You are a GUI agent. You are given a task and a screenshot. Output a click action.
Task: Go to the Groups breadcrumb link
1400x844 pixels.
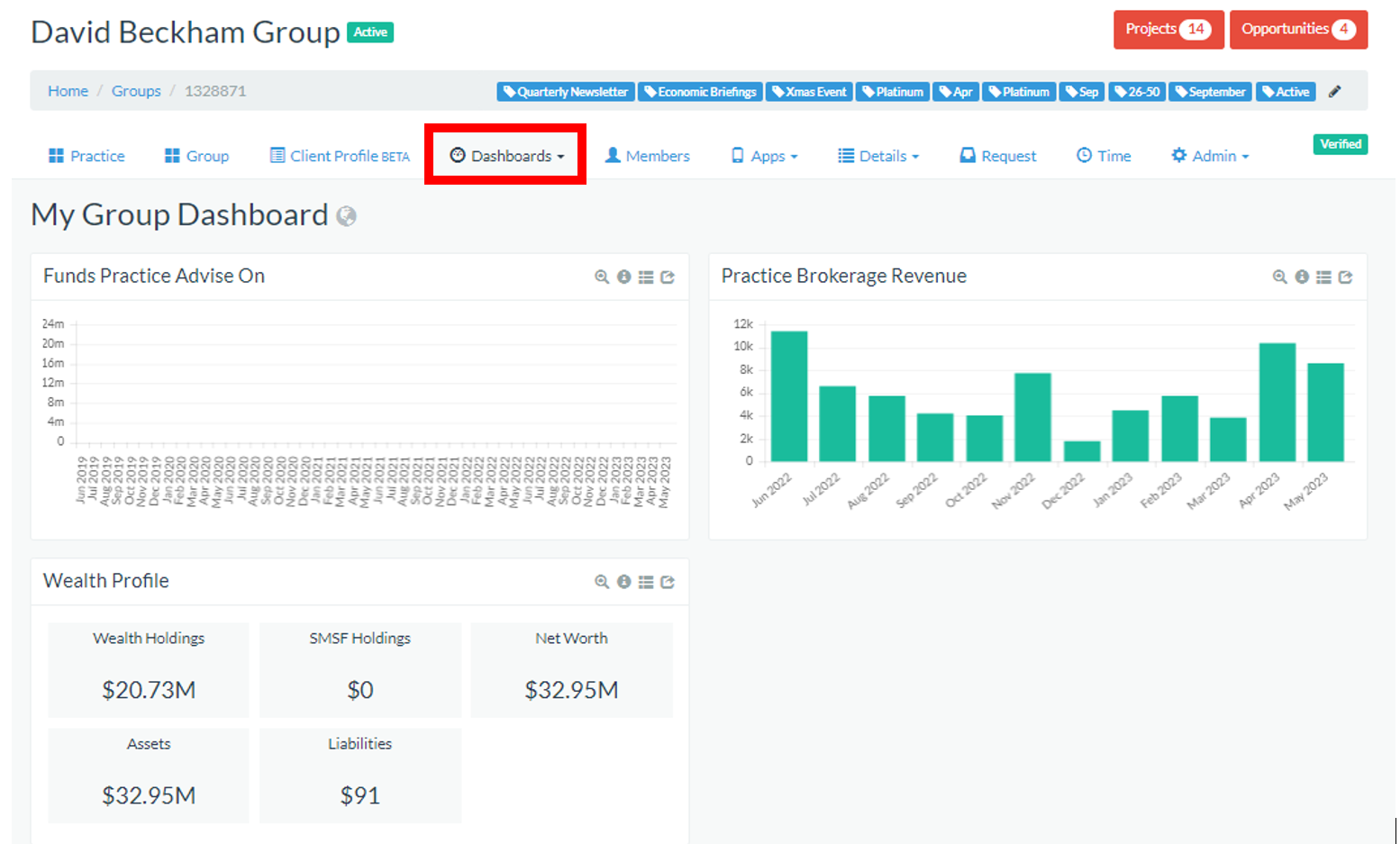(136, 91)
